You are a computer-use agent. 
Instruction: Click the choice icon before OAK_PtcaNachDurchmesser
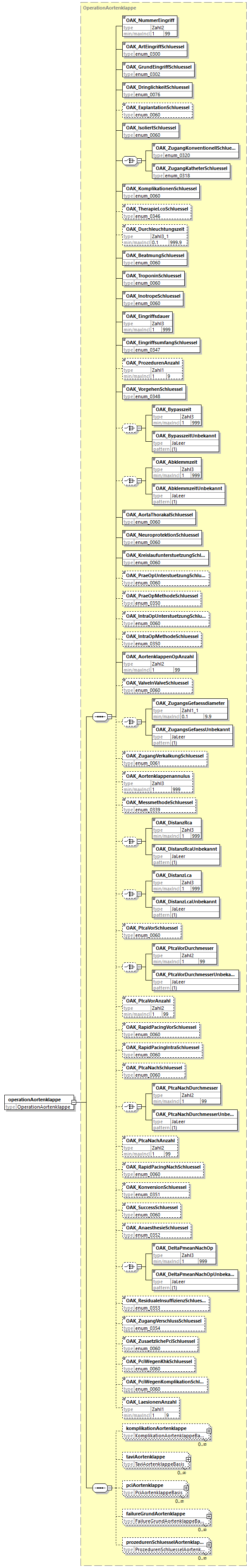pyautogui.click(x=130, y=1106)
